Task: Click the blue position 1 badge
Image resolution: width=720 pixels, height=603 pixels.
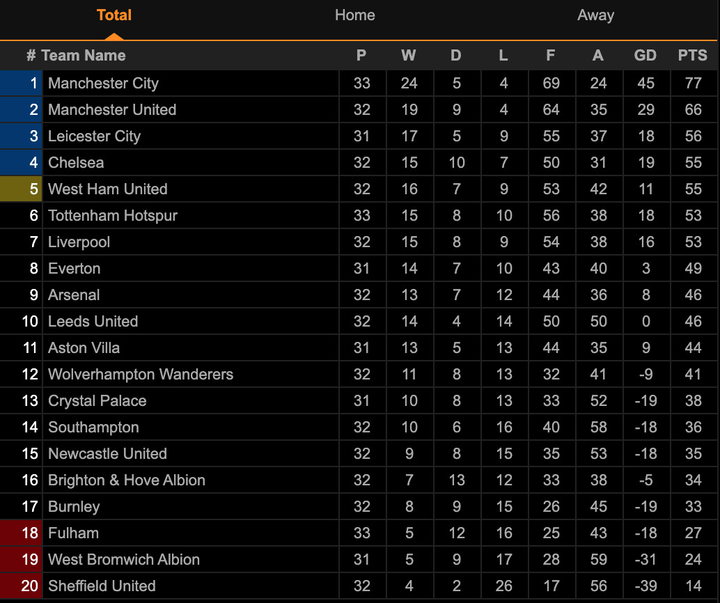Action: 21,83
